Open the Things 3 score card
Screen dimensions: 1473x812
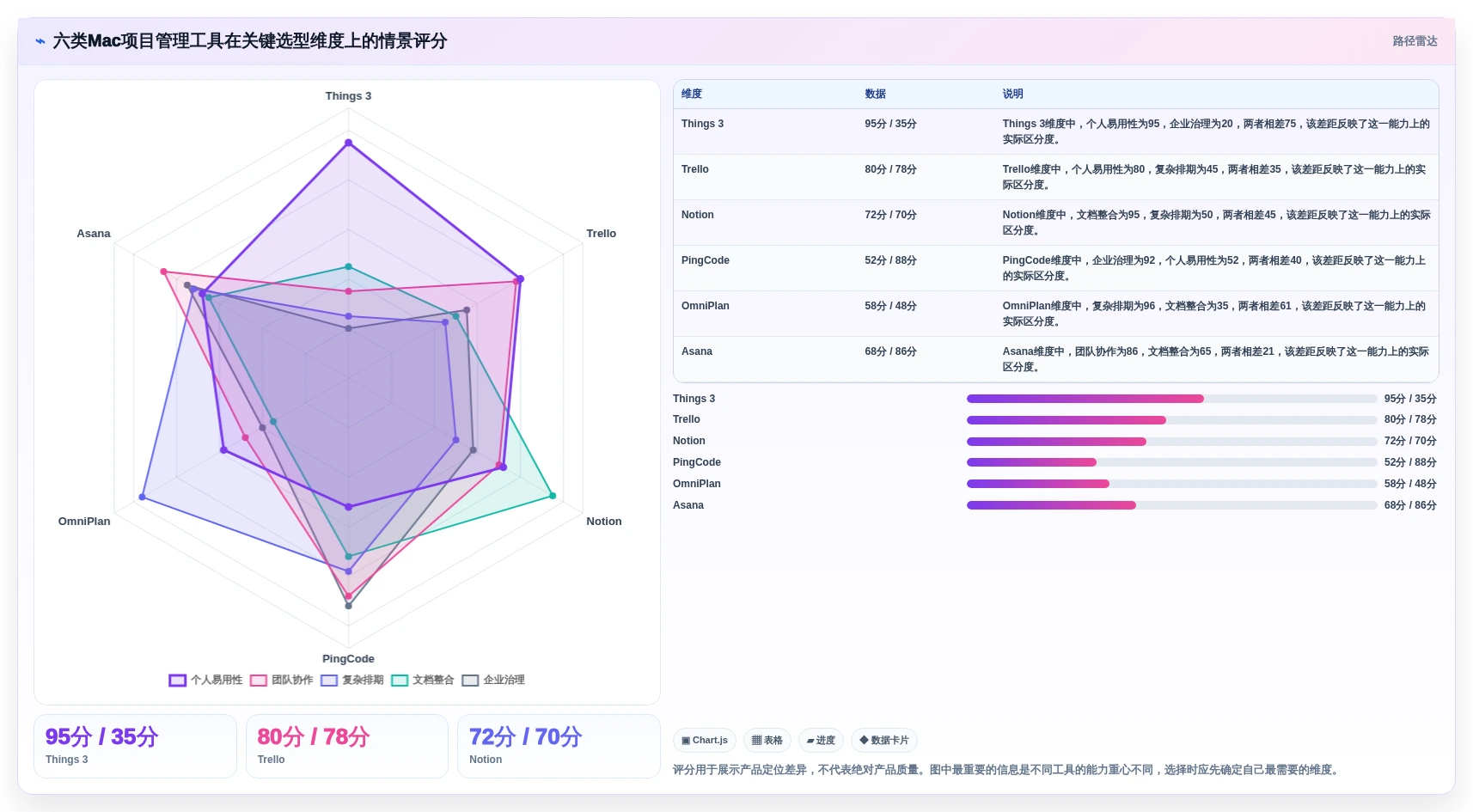coord(135,746)
